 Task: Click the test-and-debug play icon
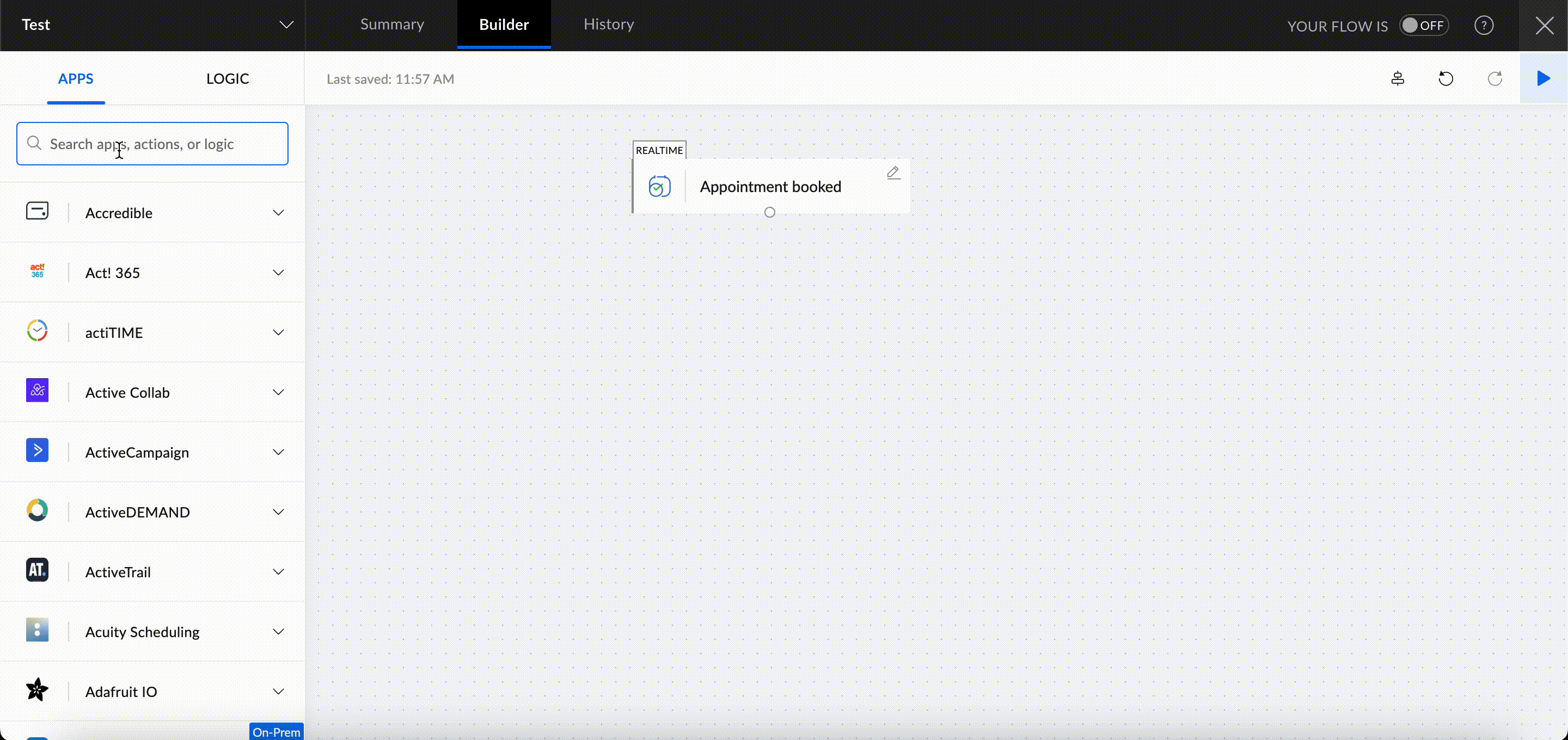click(1543, 78)
